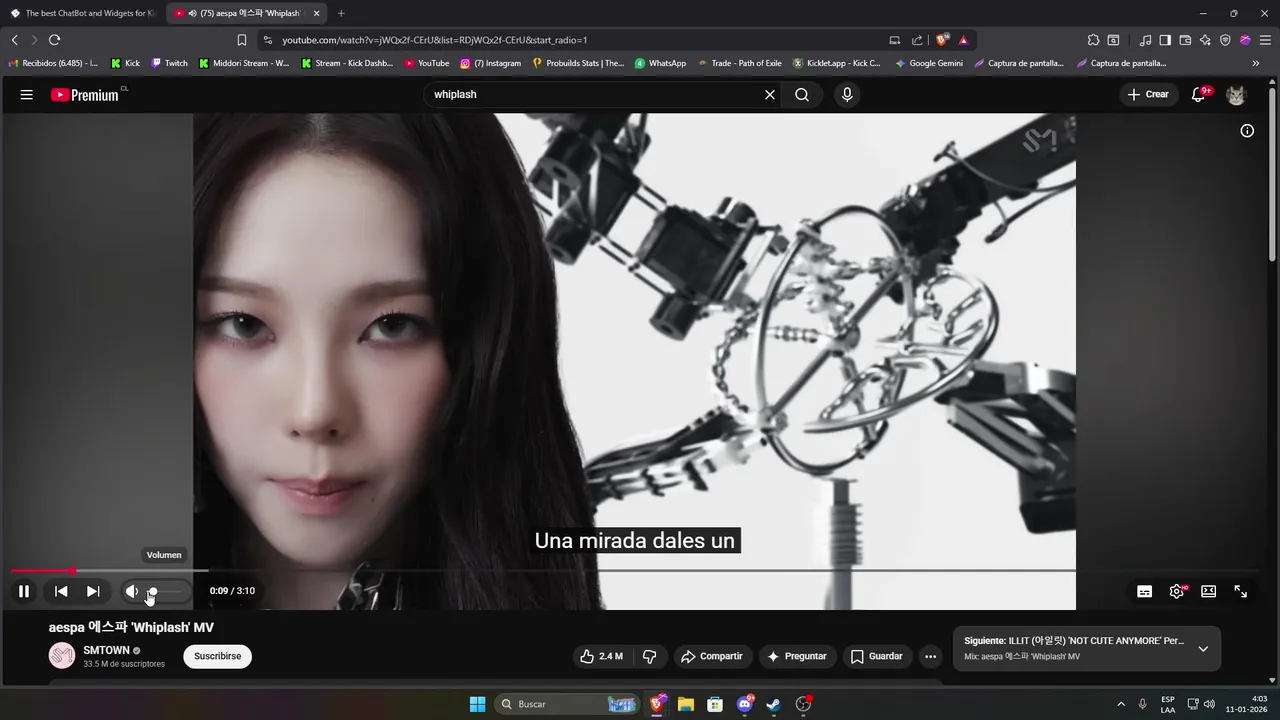The image size is (1280, 720).
Task: Open the Preguntar AI button
Action: point(796,656)
